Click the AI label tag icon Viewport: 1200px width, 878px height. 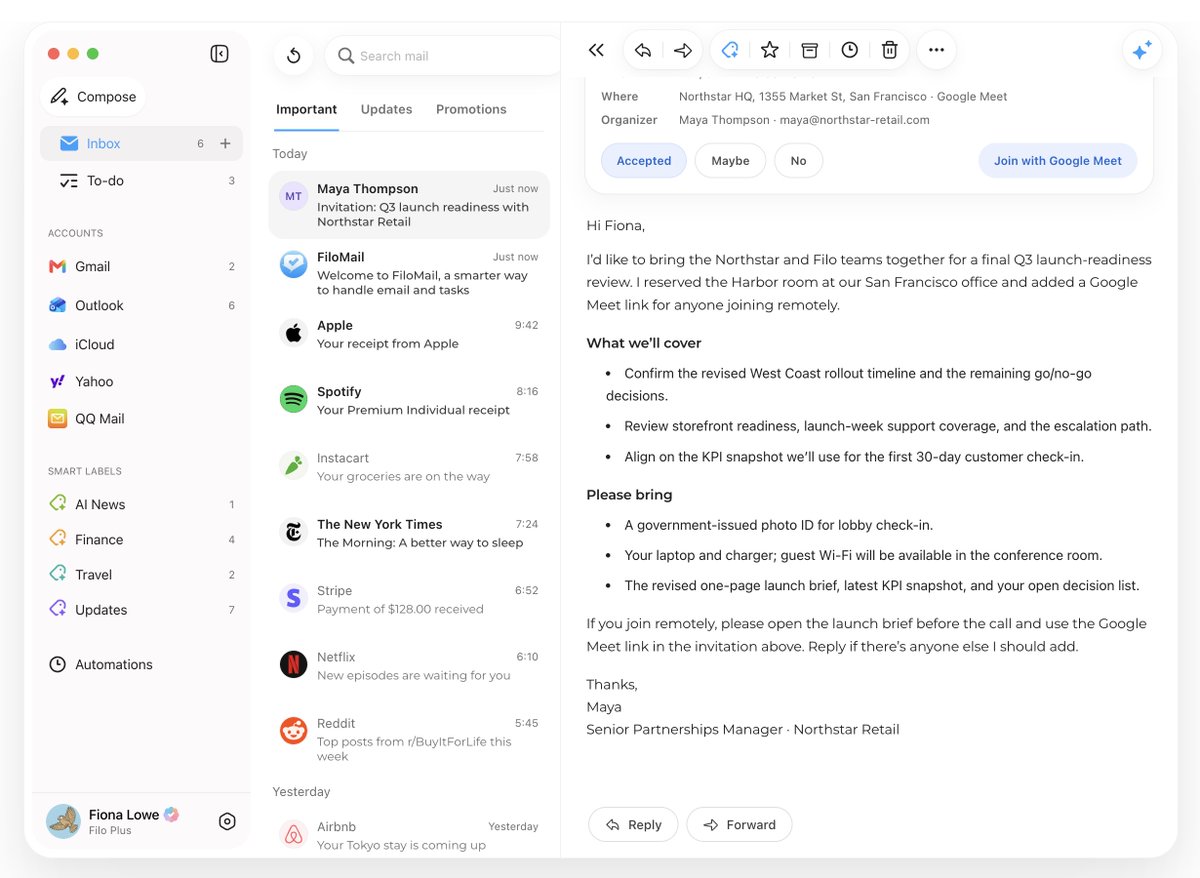(x=731, y=50)
